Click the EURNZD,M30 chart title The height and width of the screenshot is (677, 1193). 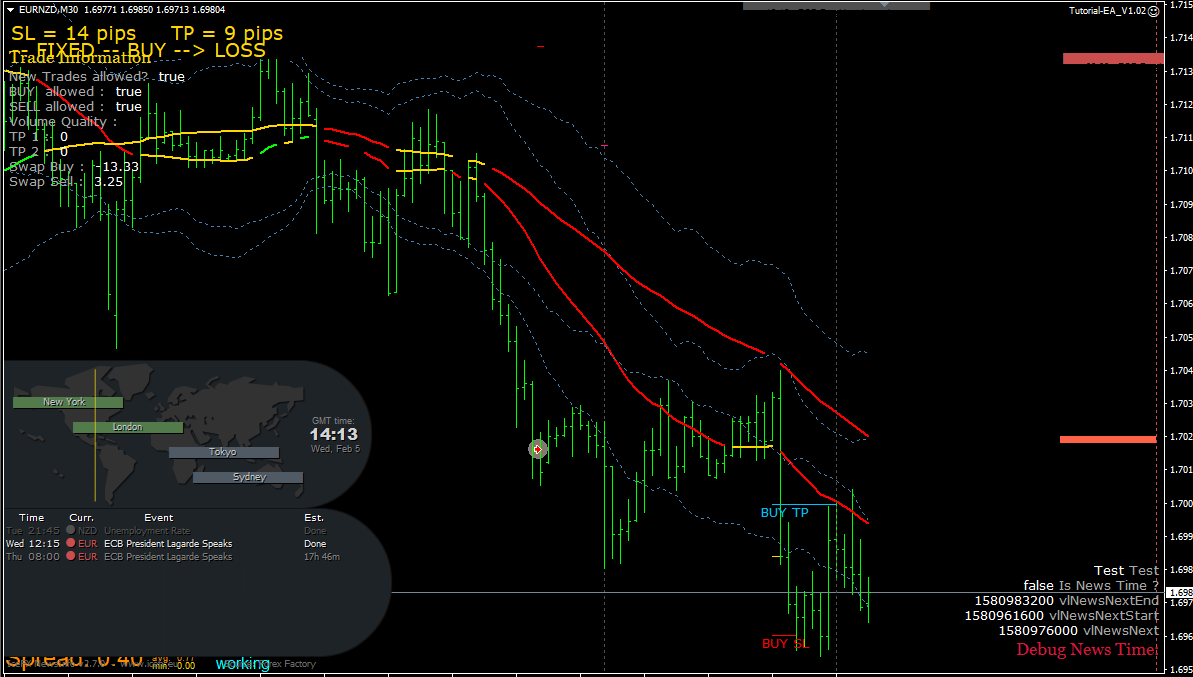[48, 11]
